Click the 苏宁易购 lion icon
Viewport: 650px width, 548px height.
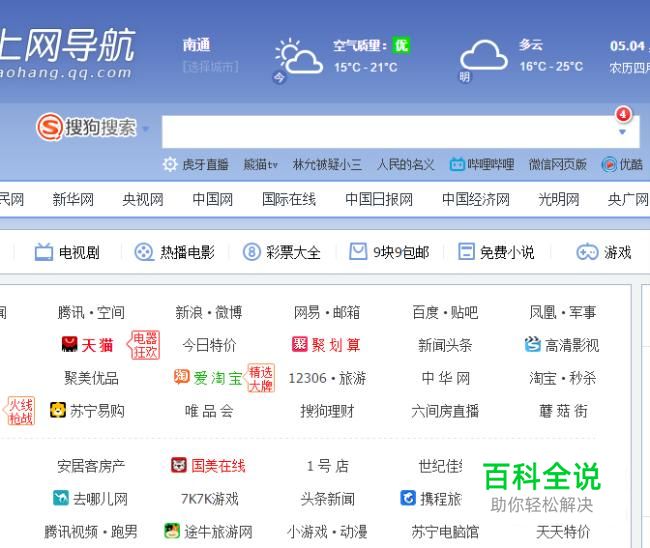tap(58, 410)
